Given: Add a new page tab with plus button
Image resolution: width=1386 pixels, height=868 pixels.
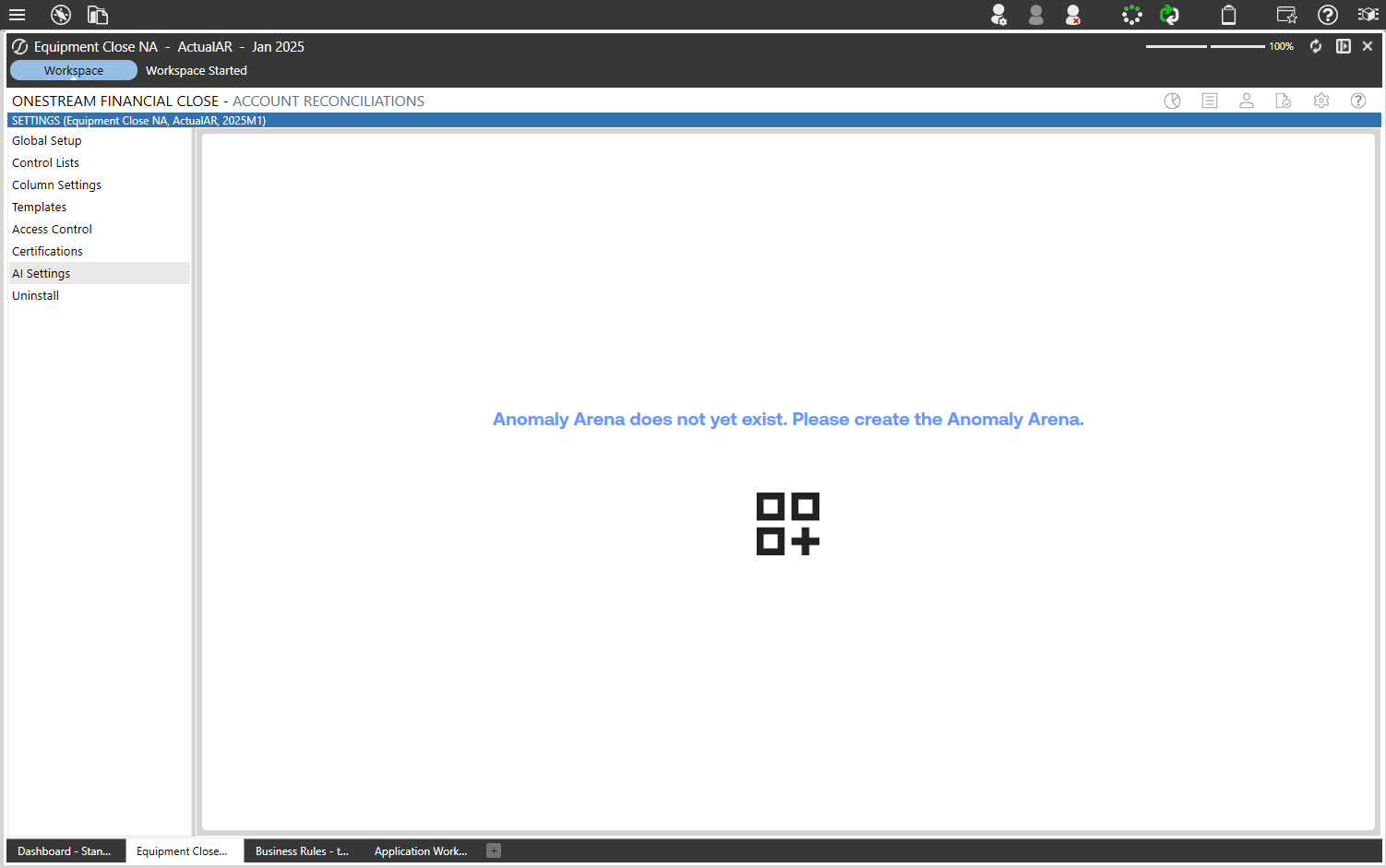Looking at the screenshot, I should [494, 850].
